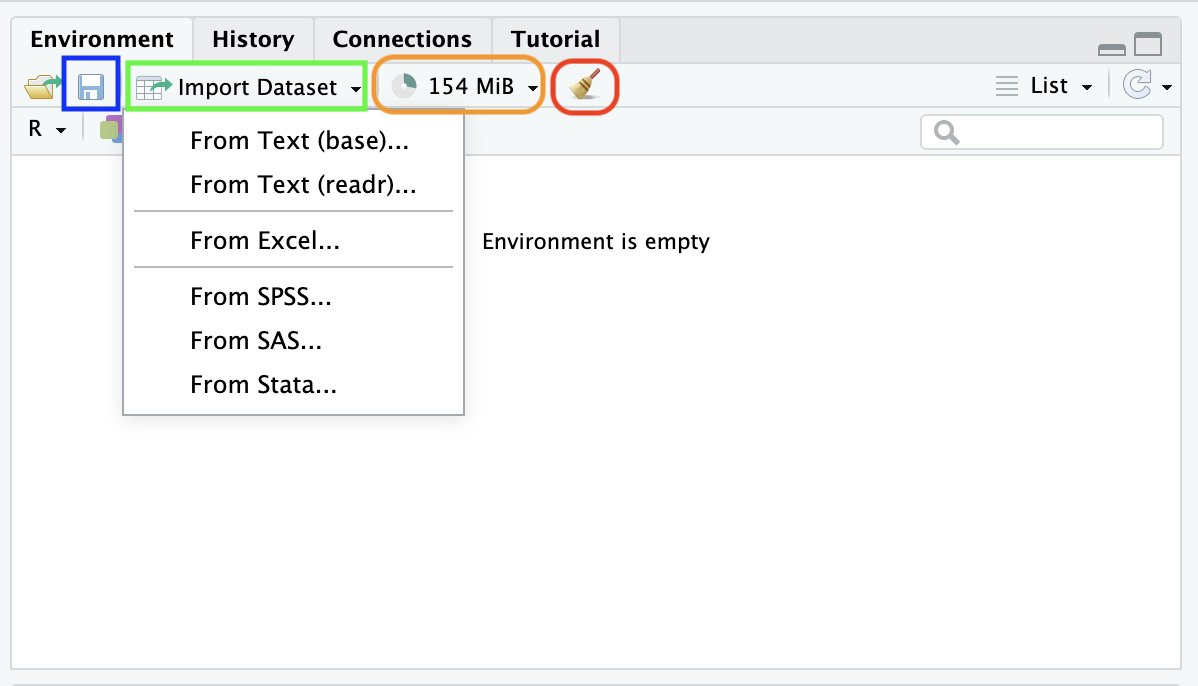Minimize the Environment pane

pos(1111,48)
